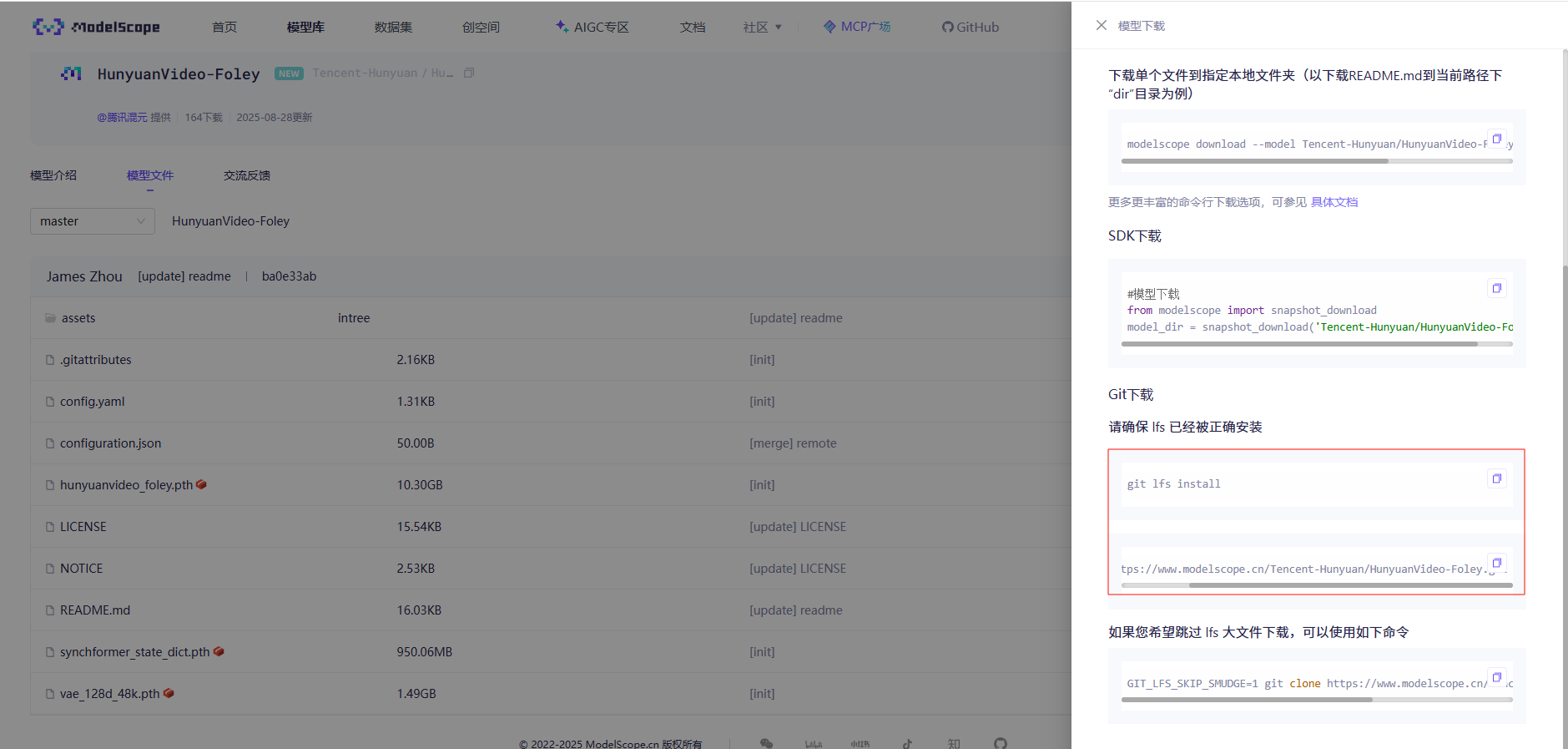Open the 具体文档 link
Image resolution: width=1568 pixels, height=749 pixels.
(1334, 202)
